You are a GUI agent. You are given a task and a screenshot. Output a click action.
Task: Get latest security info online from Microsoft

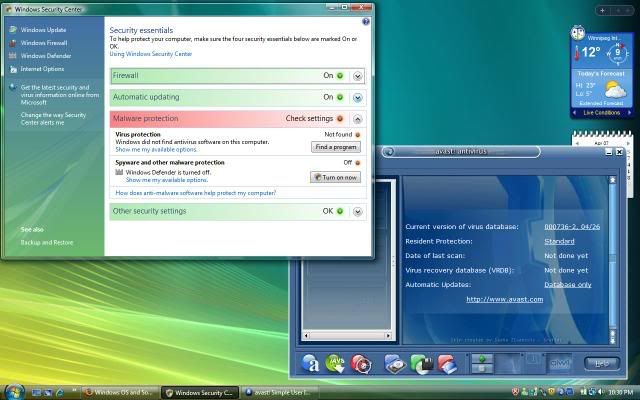(x=60, y=95)
